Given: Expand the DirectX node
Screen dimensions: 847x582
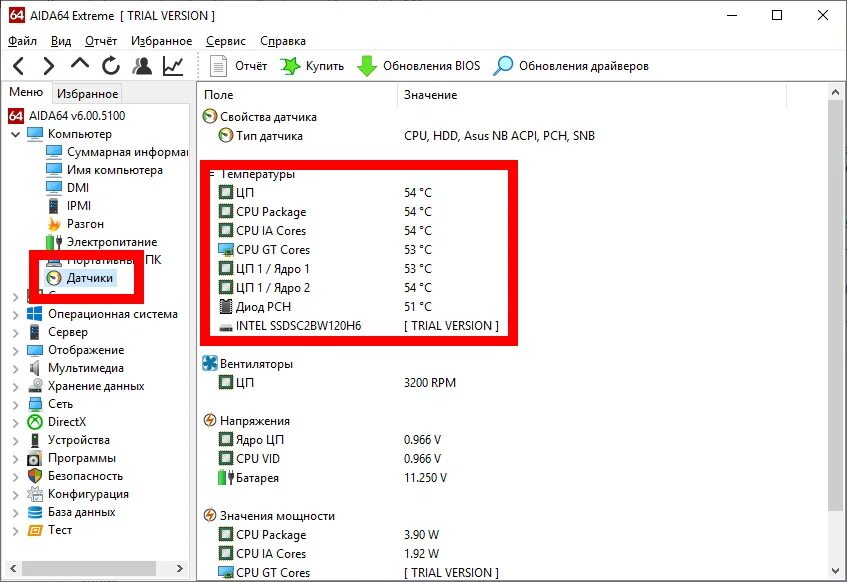Looking at the screenshot, I should coord(15,423).
